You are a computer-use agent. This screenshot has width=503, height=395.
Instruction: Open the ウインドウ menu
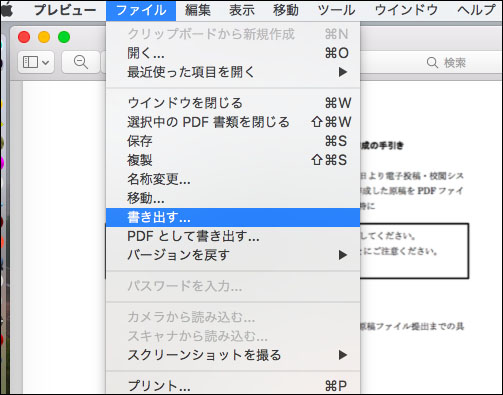[406, 10]
